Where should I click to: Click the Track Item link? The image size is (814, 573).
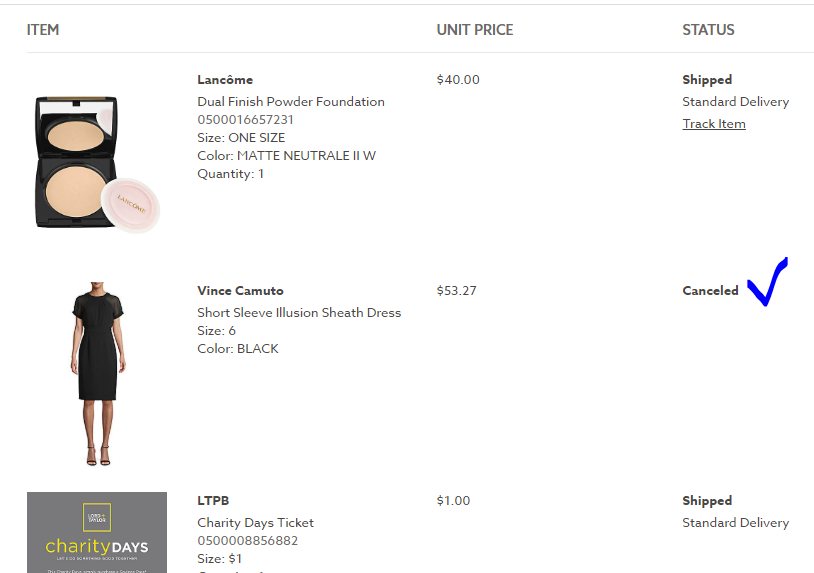713,124
